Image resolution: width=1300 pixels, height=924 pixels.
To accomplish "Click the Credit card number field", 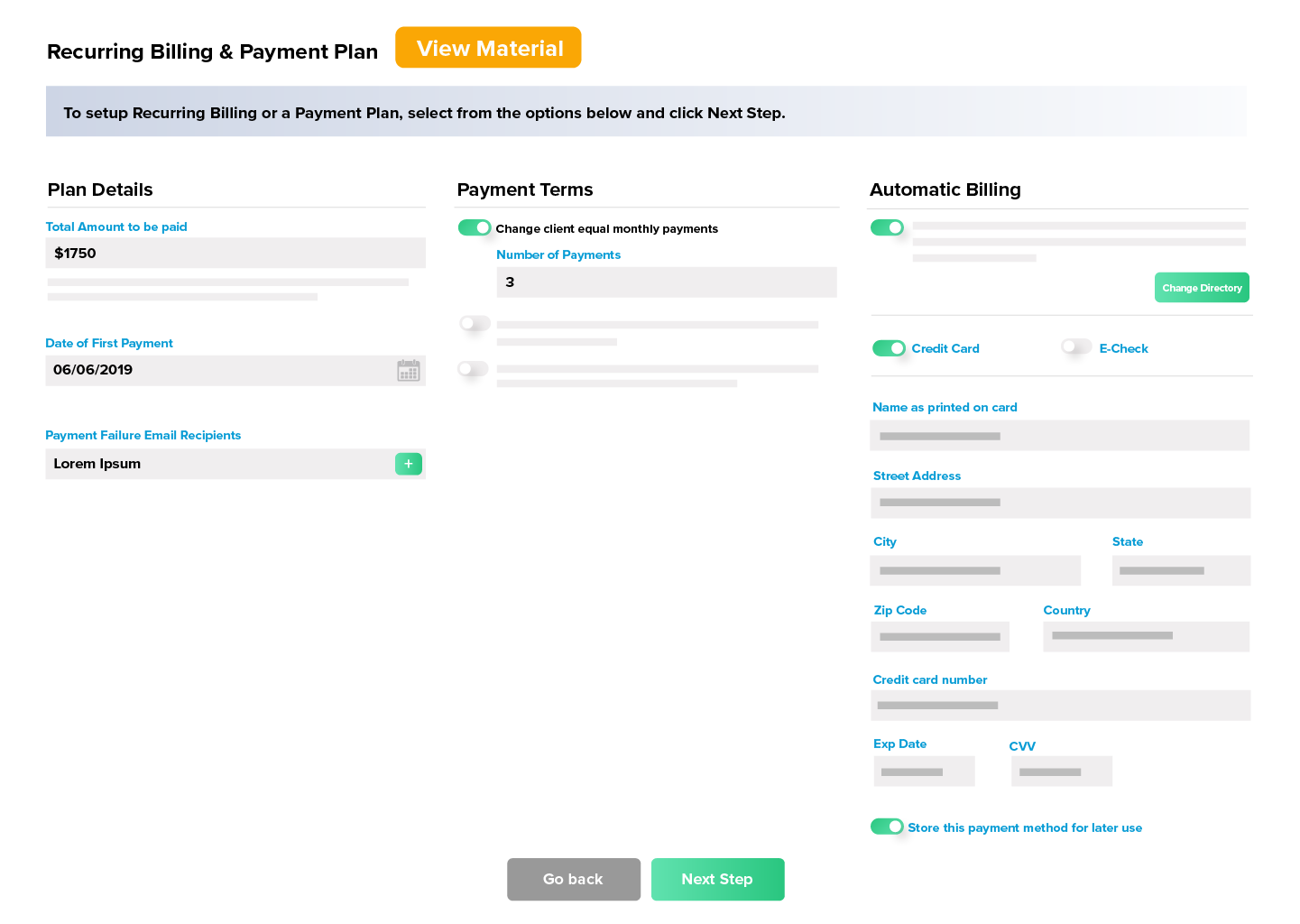I will point(1059,706).
